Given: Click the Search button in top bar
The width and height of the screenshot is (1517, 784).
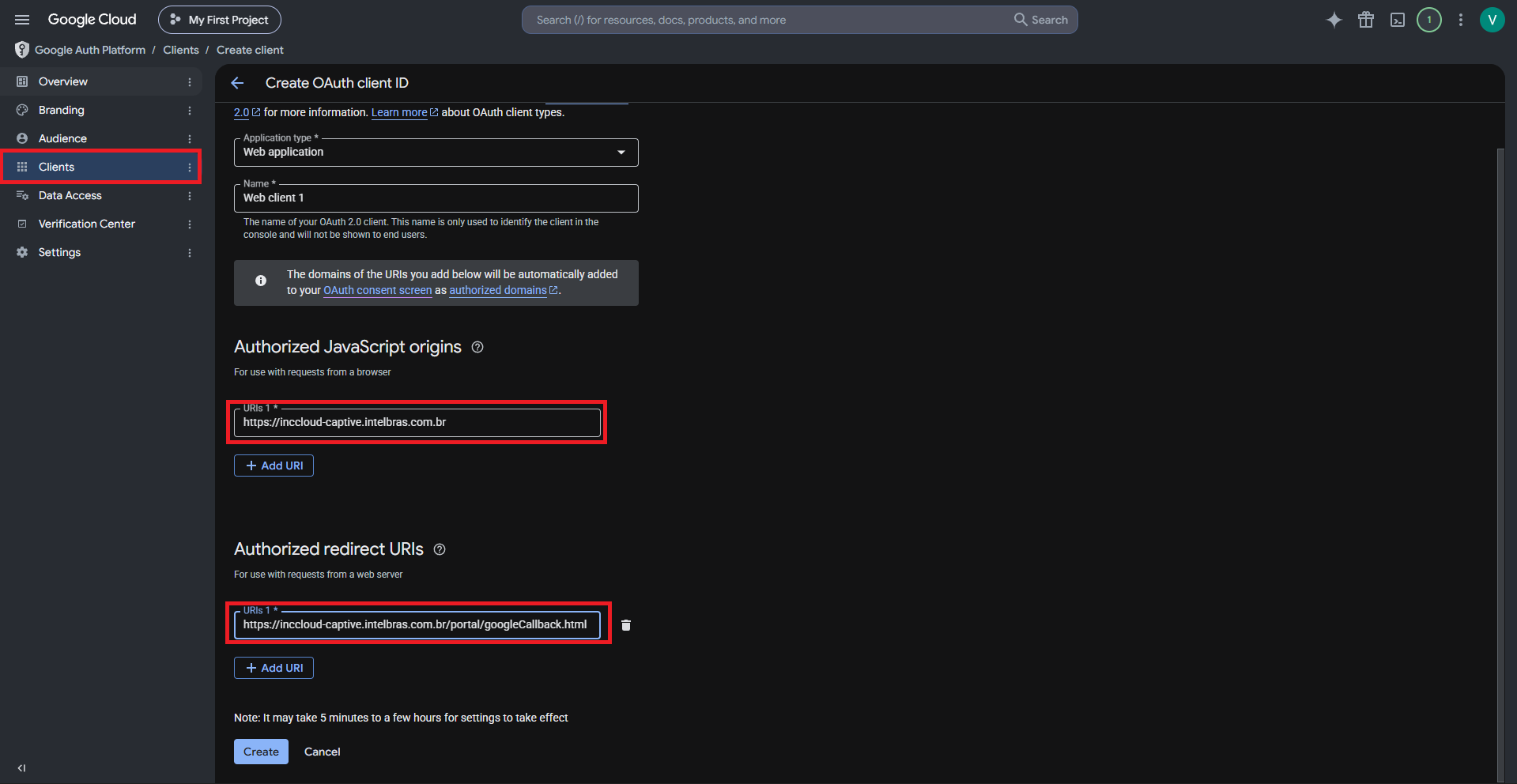Looking at the screenshot, I should [1041, 20].
